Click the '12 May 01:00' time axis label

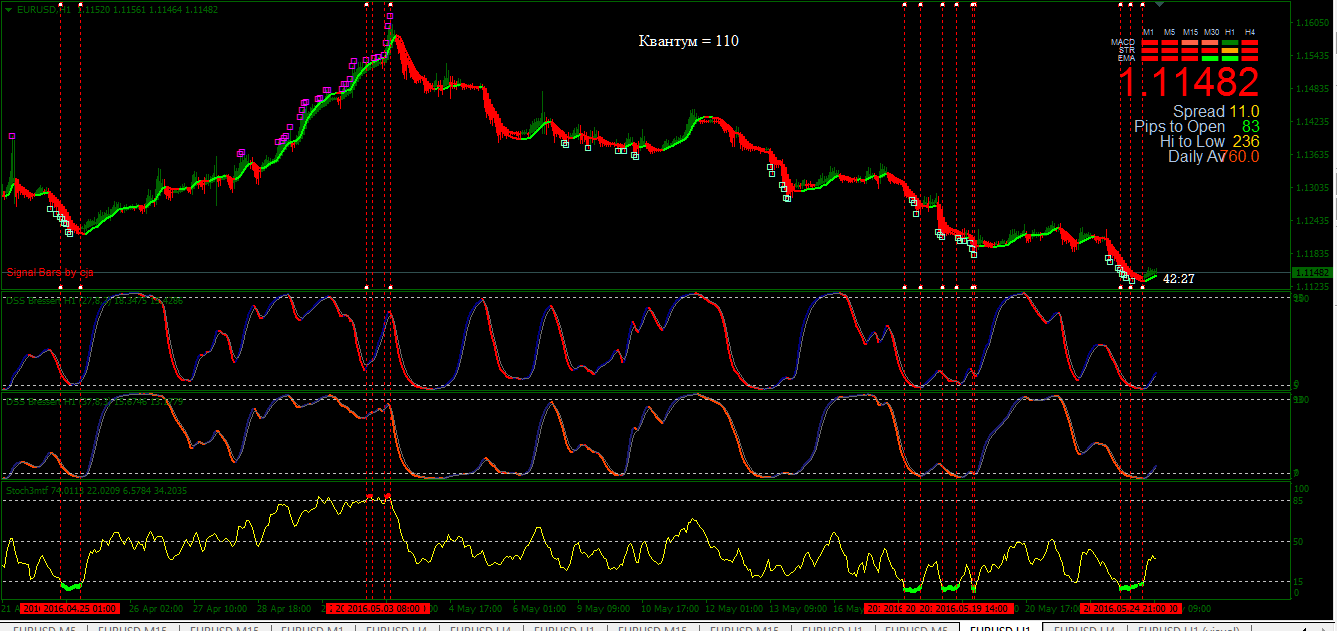[x=735, y=608]
